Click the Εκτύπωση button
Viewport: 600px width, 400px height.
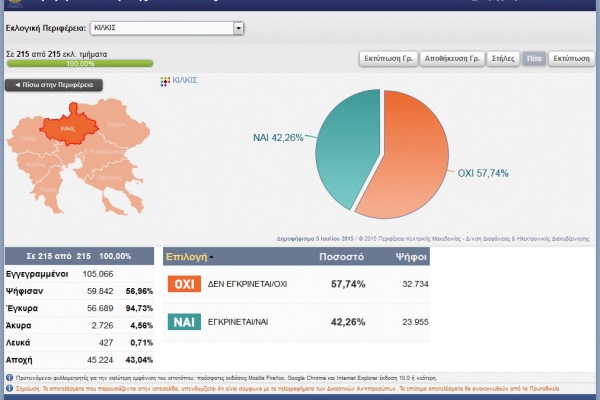coord(571,59)
